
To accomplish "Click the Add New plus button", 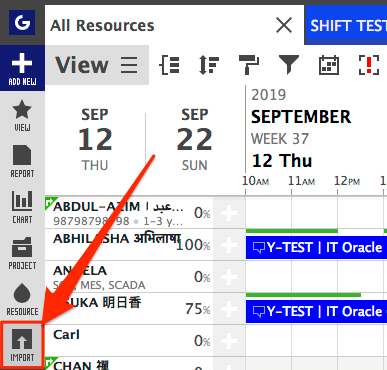I will (22, 68).
